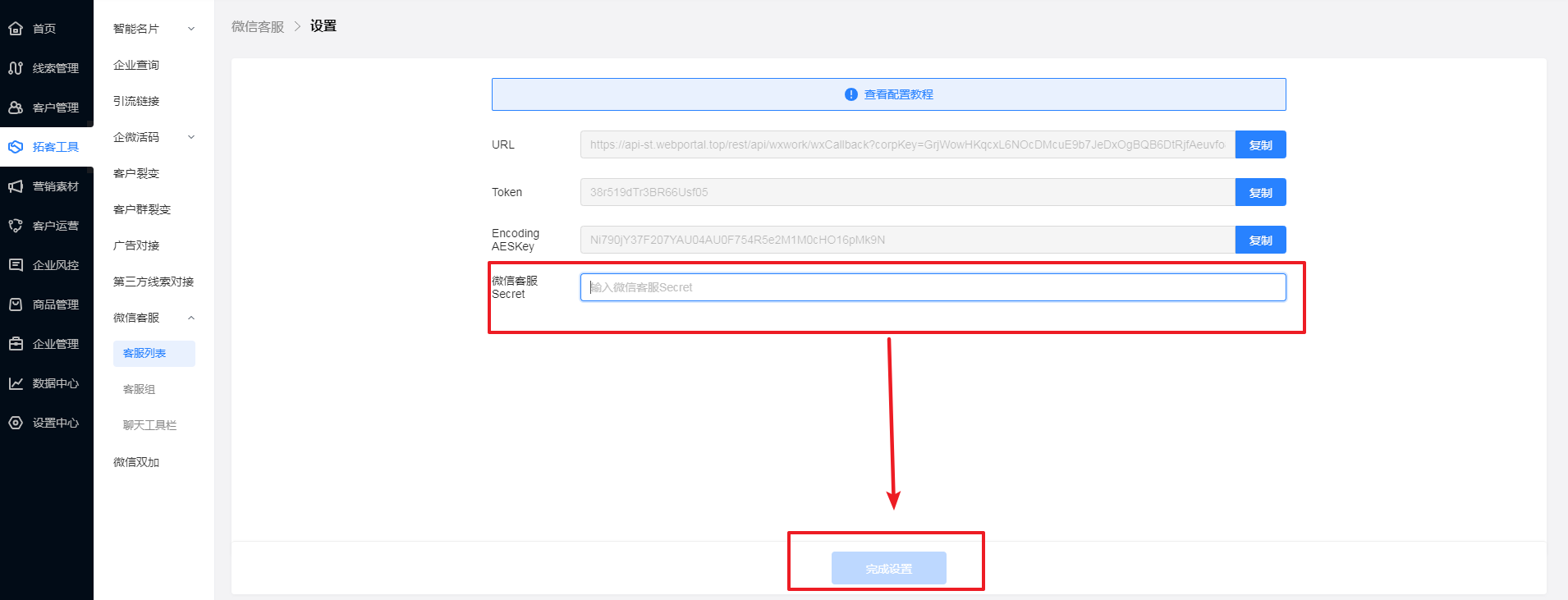Copy the Token with 复制 button
This screenshot has width=1568, height=600.
tap(1261, 192)
